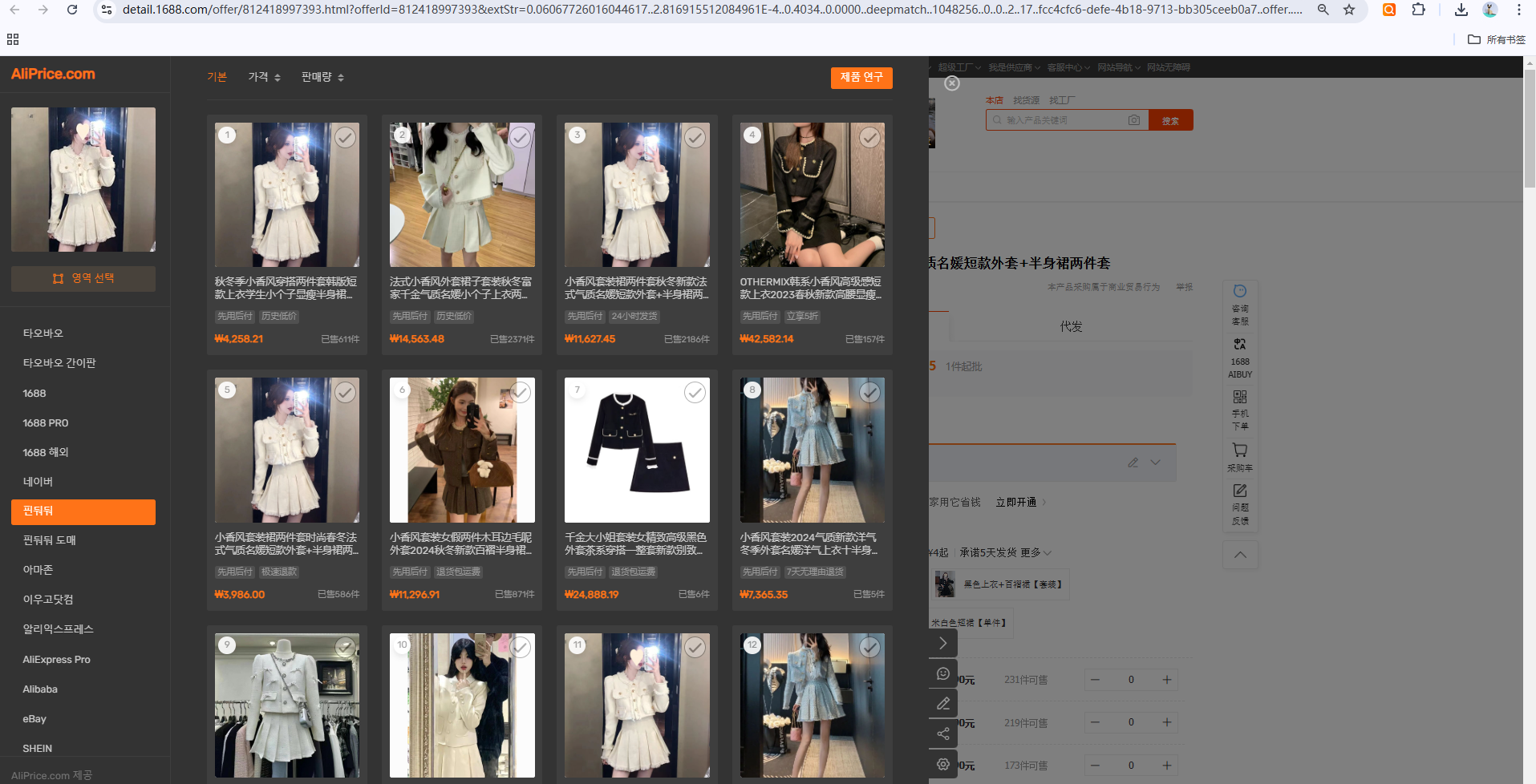The width and height of the screenshot is (1536, 784).
Task: Select 기본 default sort tab
Action: tap(217, 77)
